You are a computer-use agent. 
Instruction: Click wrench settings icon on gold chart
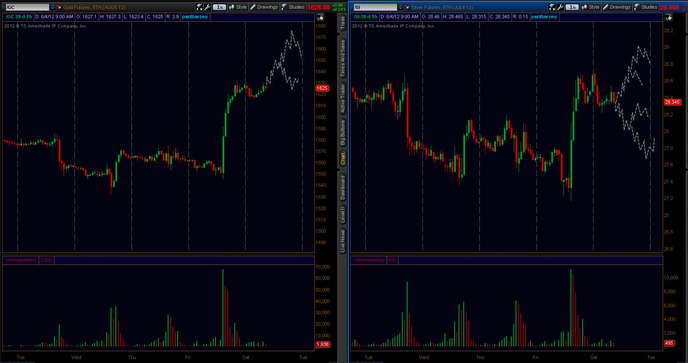pos(207,7)
